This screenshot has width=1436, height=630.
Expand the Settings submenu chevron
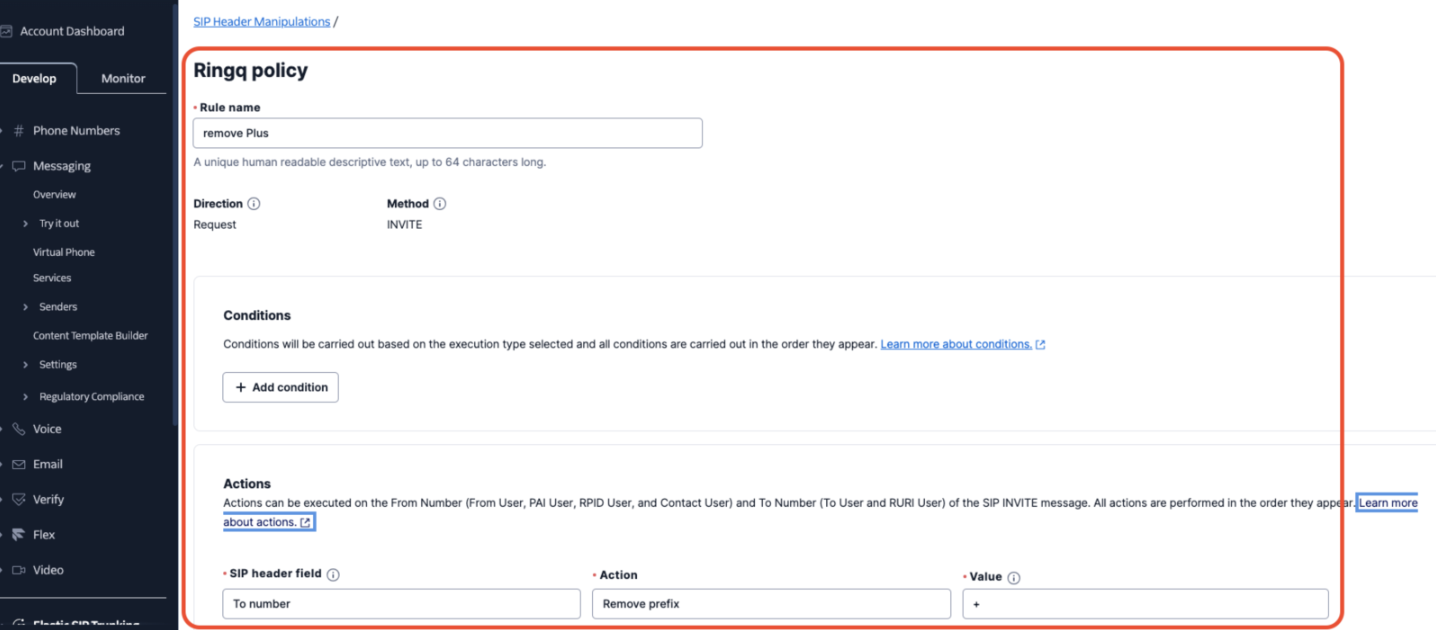coord(25,365)
